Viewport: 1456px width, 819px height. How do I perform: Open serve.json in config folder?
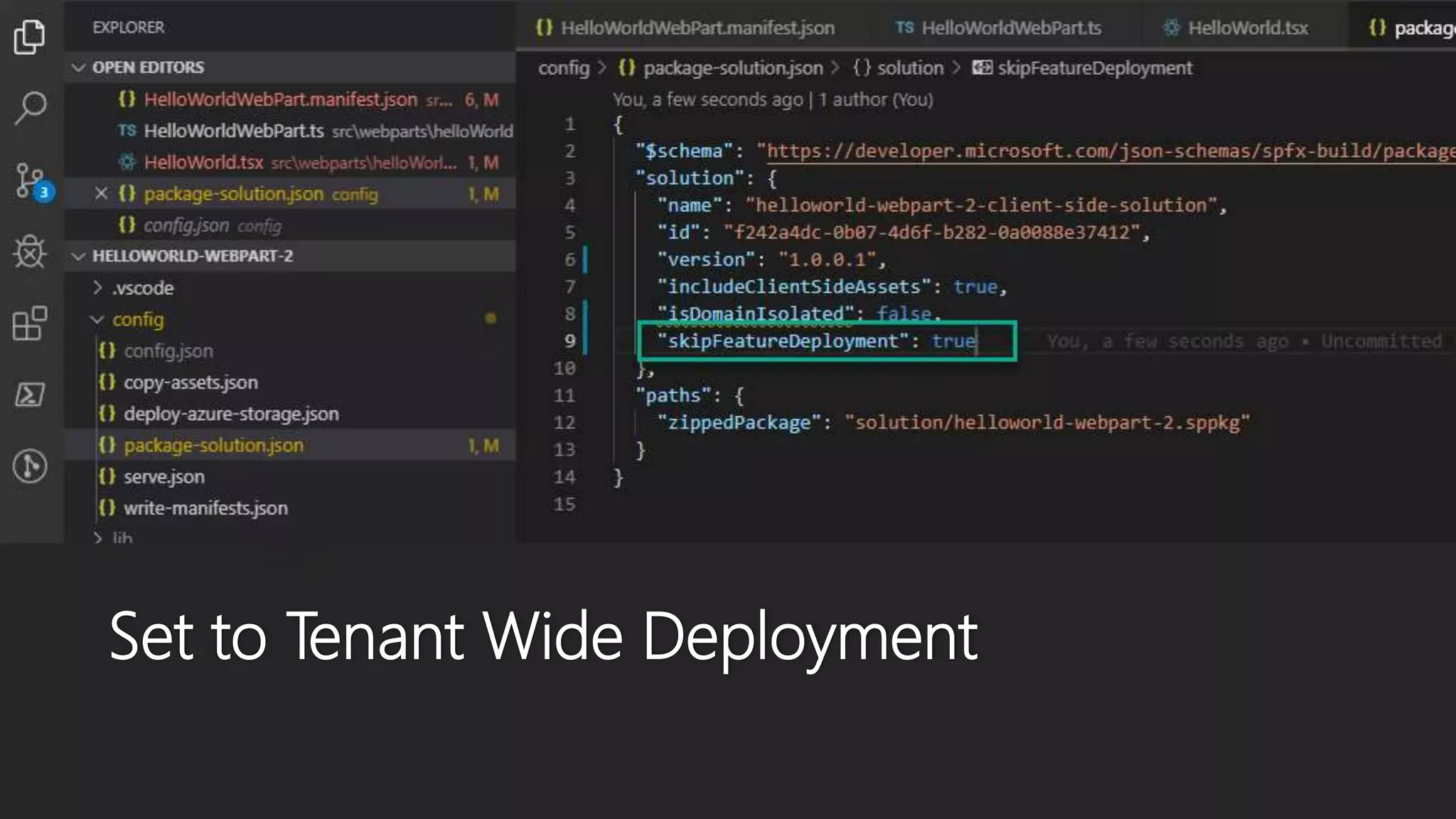pos(290,476)
